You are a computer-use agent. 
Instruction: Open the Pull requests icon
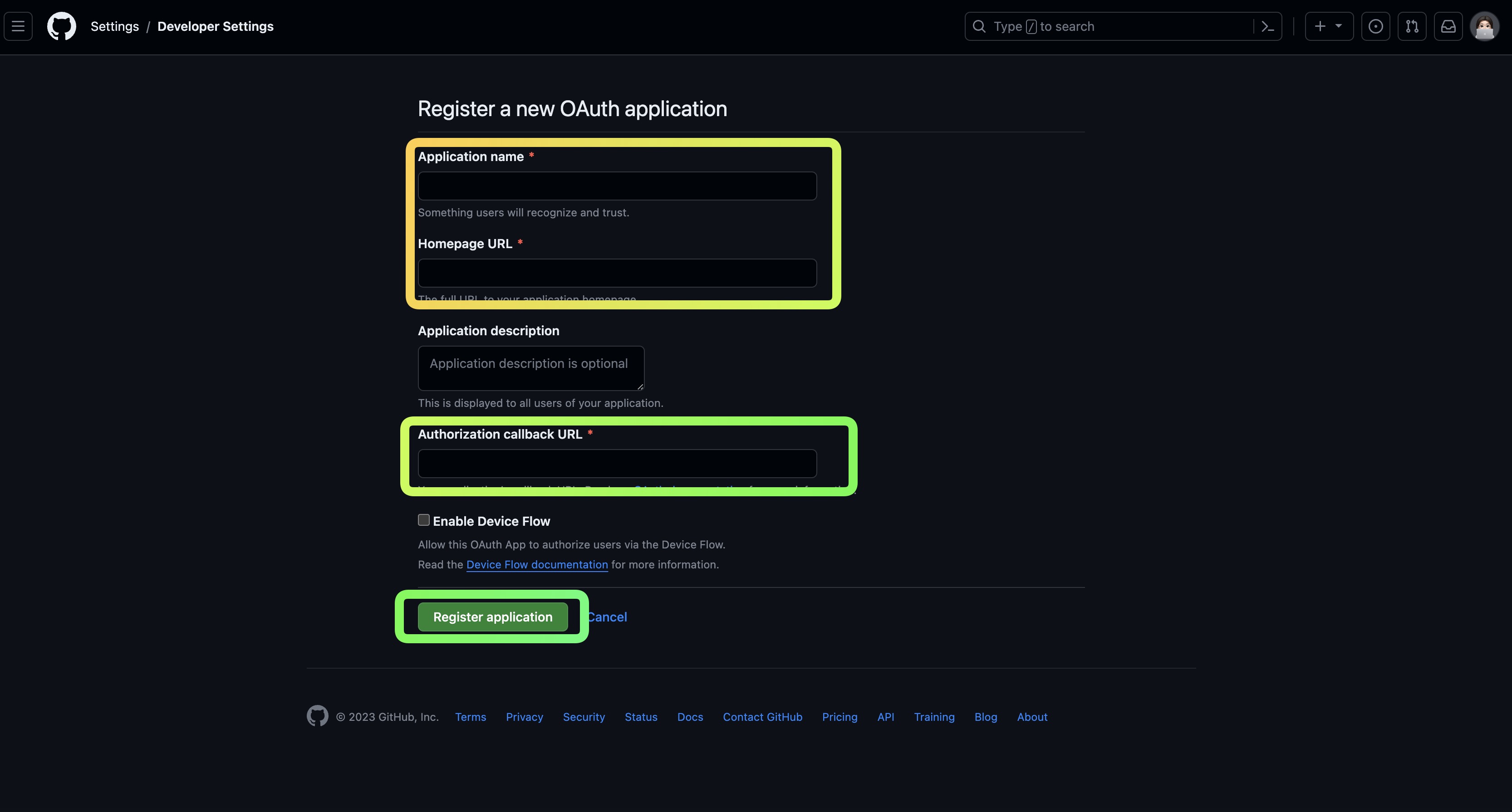tap(1412, 26)
